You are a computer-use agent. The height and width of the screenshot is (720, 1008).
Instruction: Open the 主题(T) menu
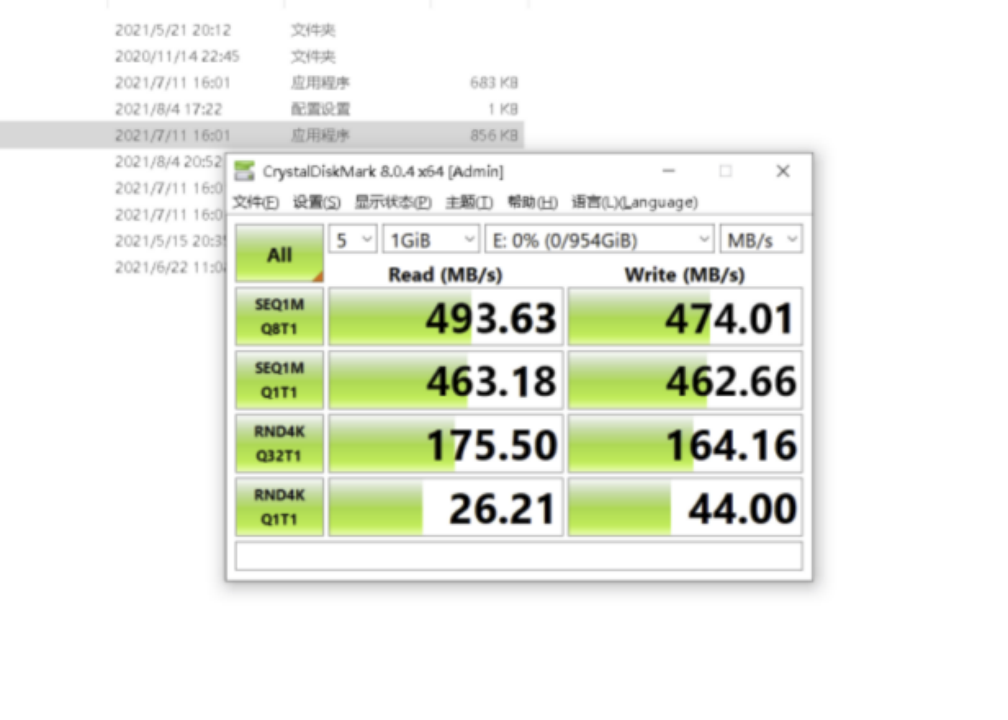click(469, 202)
